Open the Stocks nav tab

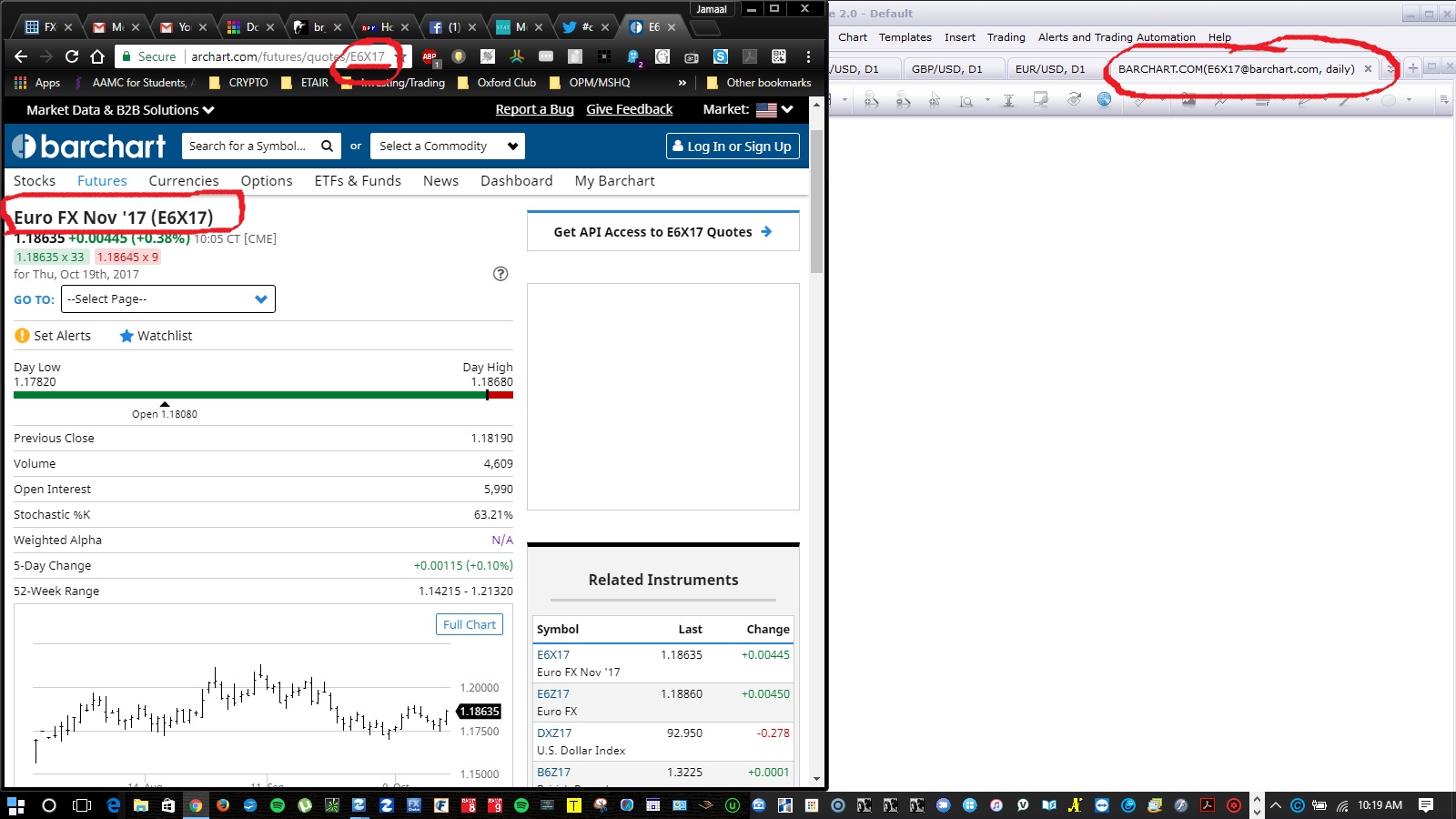tap(35, 181)
